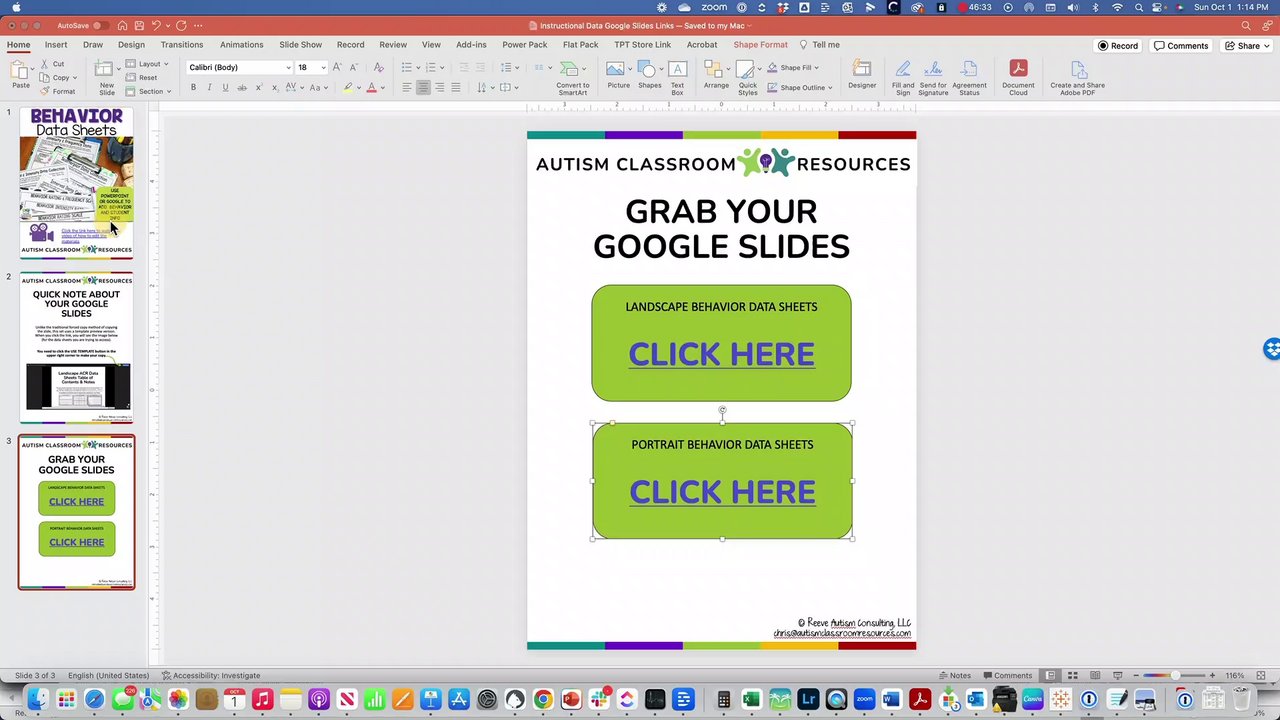The image size is (1280, 720).
Task: Justify the paragraph text
Action: tap(456, 87)
